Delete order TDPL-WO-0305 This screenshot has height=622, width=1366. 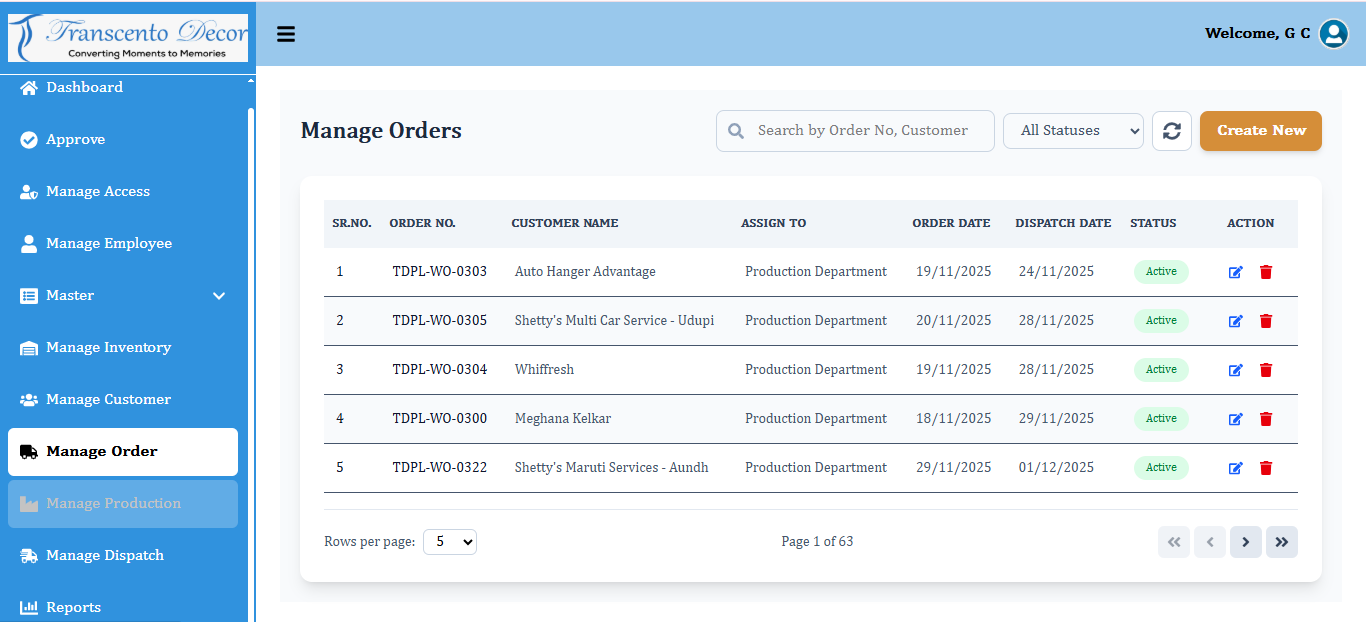pyautogui.click(x=1265, y=321)
